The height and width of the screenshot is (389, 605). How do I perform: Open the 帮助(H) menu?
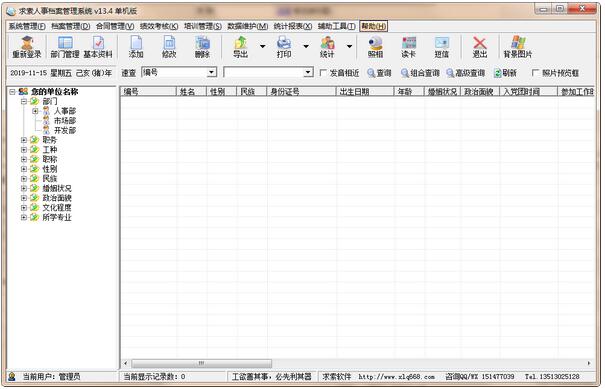coord(373,26)
